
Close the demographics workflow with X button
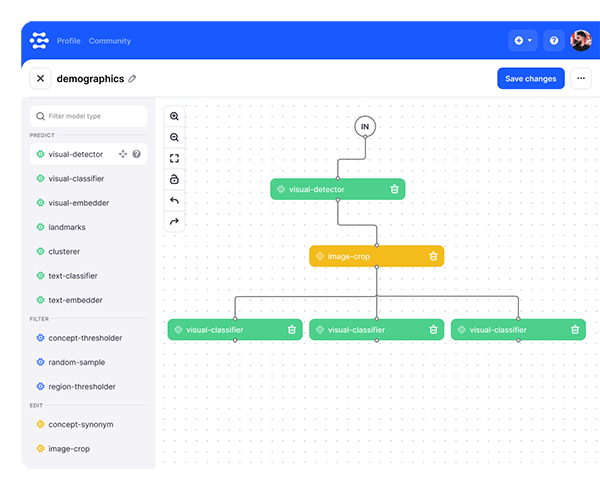pyautogui.click(x=41, y=78)
